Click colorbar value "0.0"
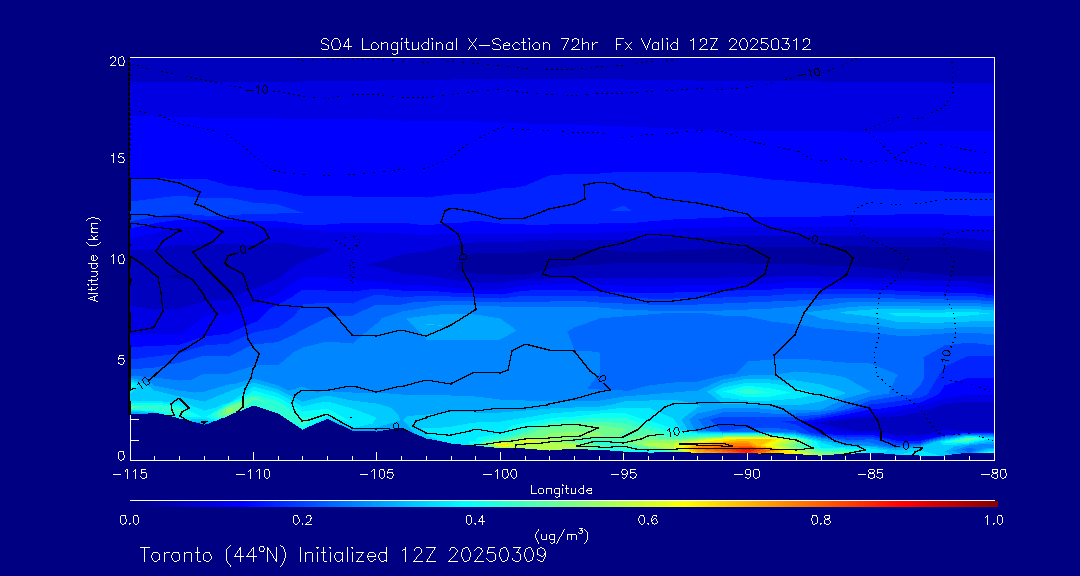 point(129,520)
